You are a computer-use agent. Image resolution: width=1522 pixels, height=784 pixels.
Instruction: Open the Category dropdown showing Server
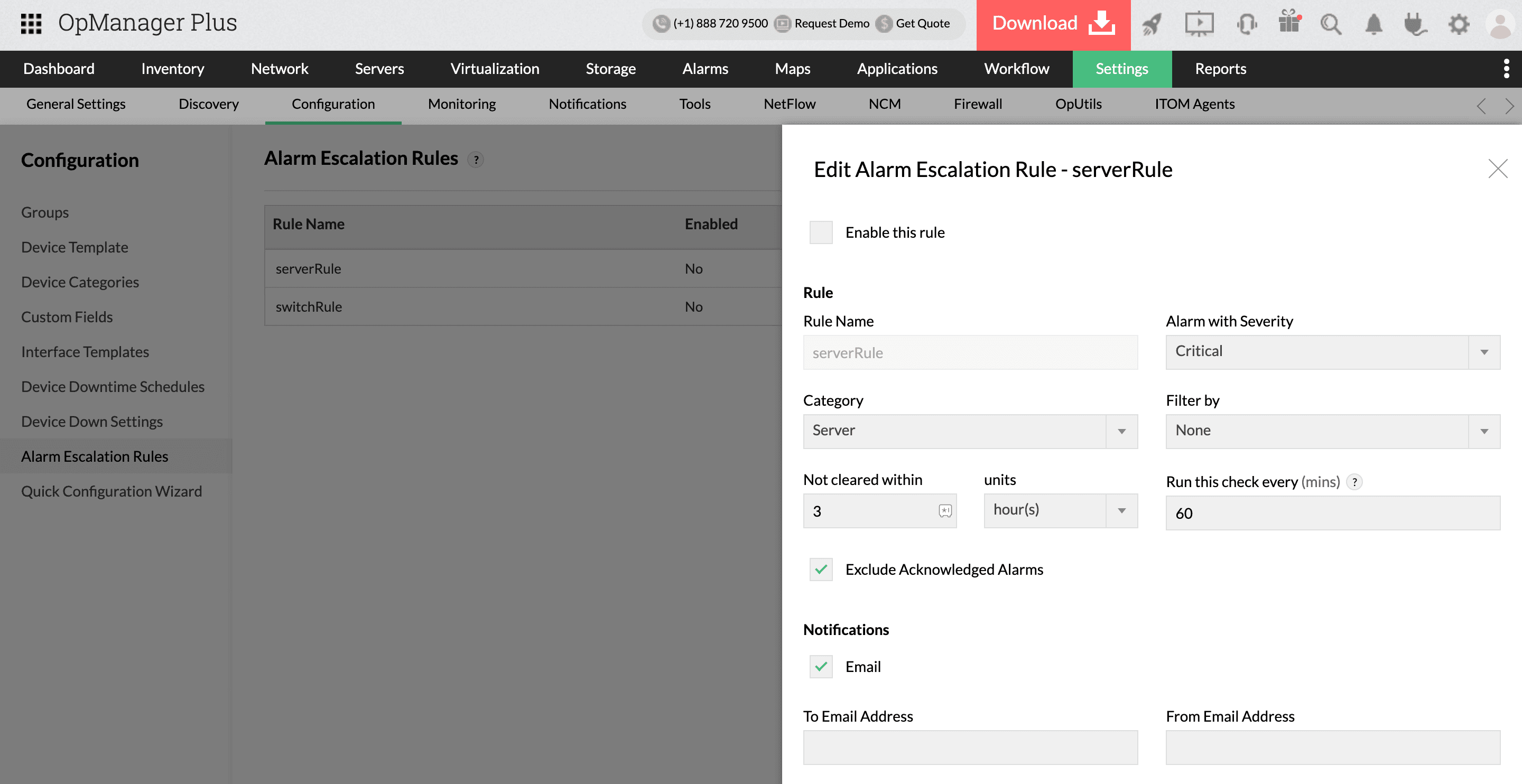[x=970, y=431]
